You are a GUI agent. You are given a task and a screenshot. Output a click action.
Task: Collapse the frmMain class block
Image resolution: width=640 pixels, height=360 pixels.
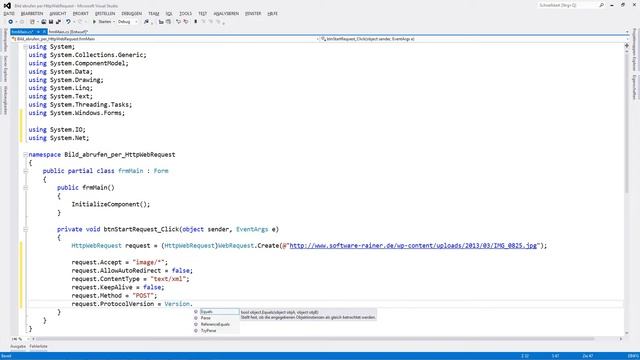coord(25,171)
